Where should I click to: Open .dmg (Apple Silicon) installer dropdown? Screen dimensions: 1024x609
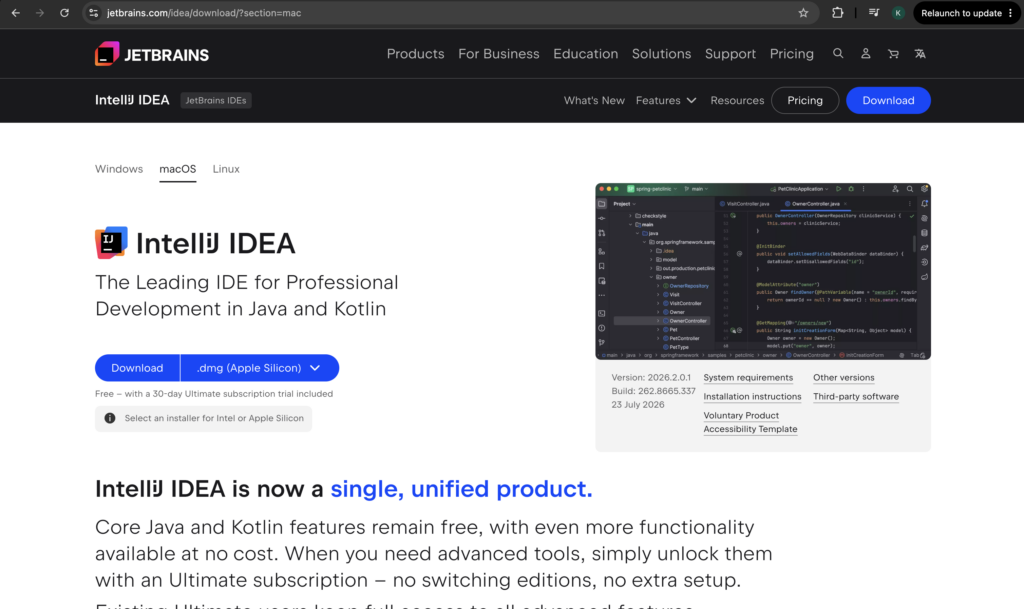click(x=260, y=368)
